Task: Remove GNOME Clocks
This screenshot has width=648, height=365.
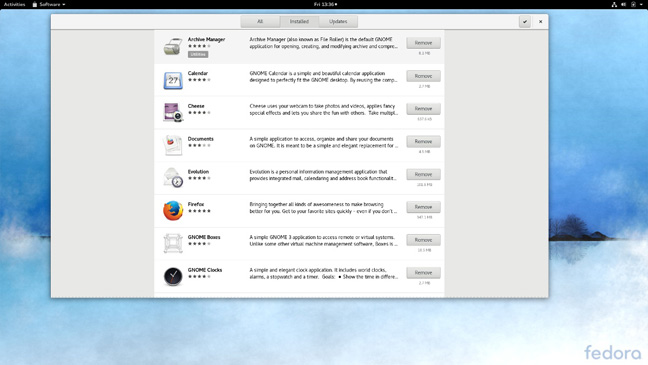Action: [423, 273]
